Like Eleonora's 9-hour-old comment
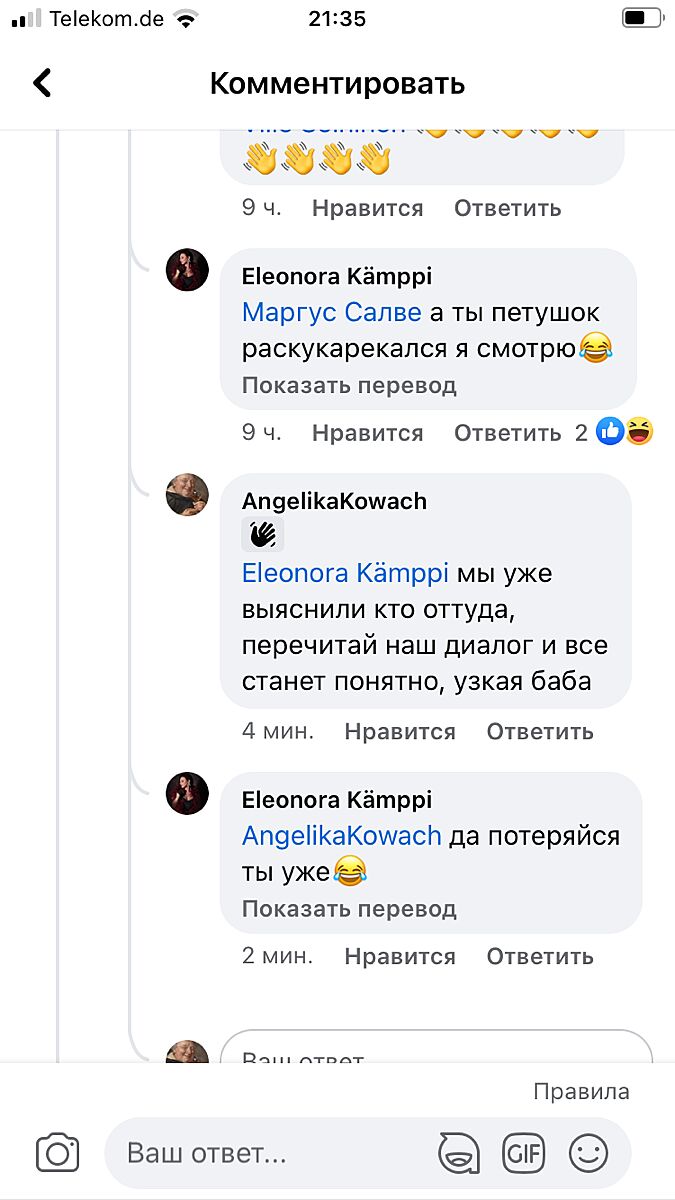This screenshot has height=1200, width=675. (x=367, y=433)
